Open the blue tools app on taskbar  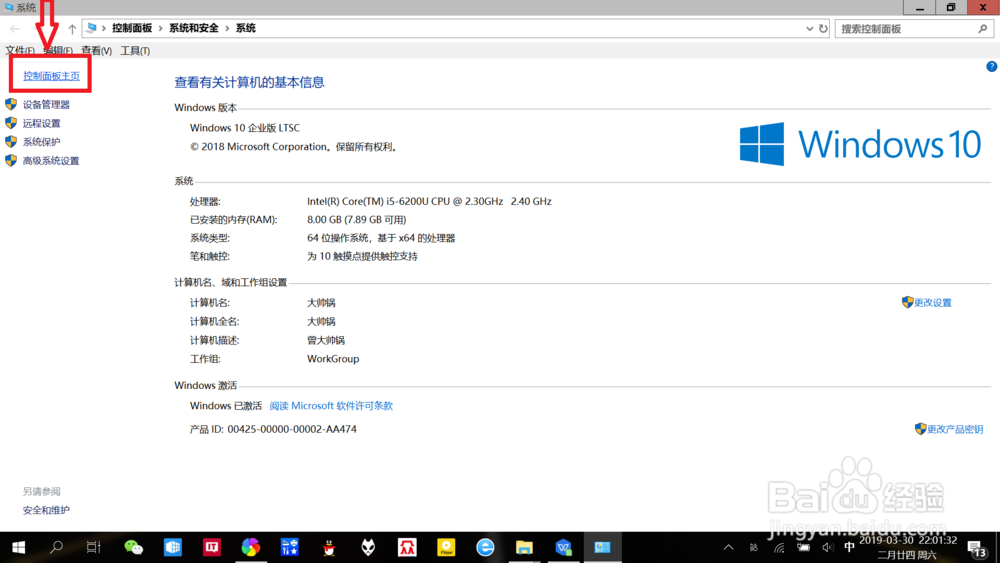coord(290,547)
